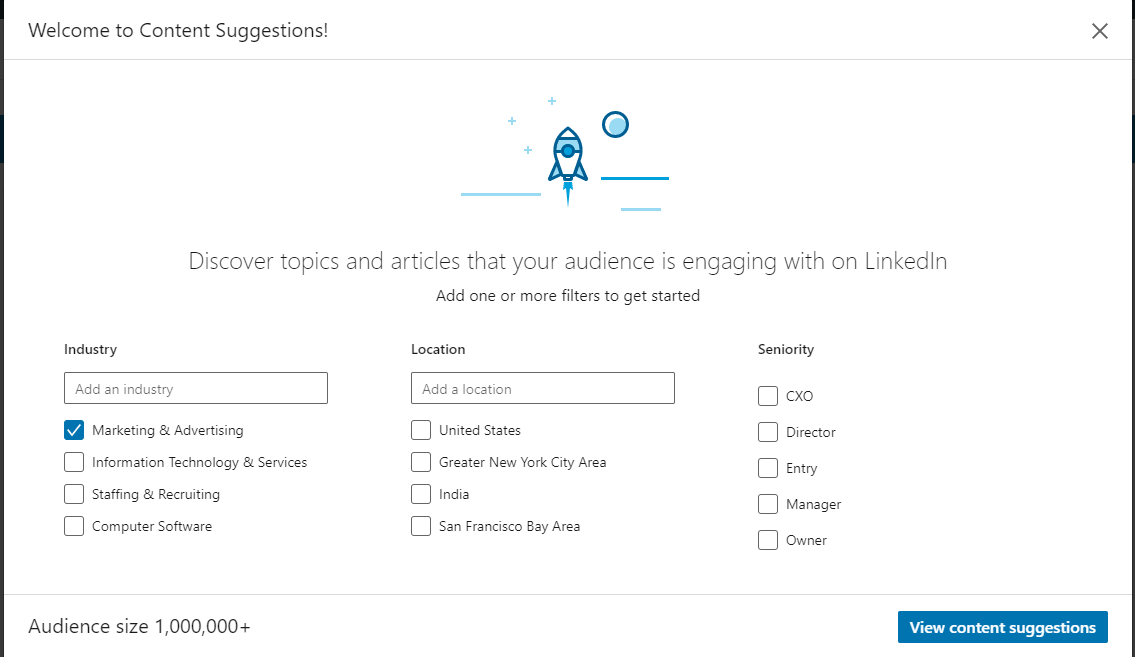Select Manager seniority checkbox

(x=768, y=504)
